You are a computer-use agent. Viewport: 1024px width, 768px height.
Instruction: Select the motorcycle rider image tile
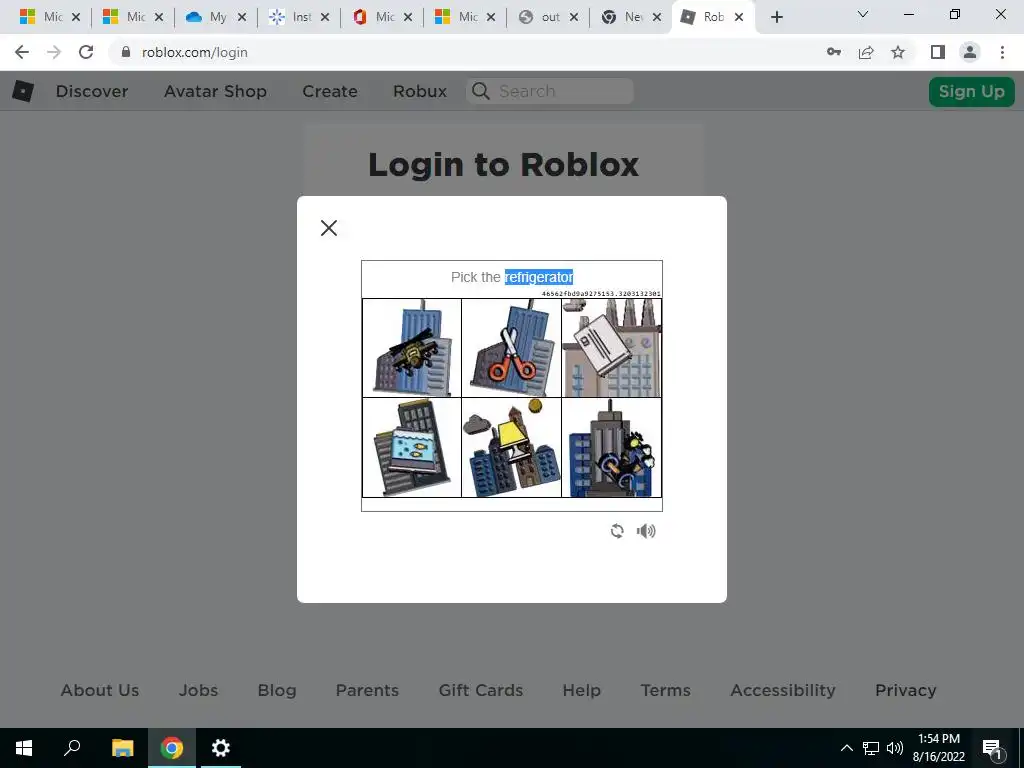pos(611,447)
